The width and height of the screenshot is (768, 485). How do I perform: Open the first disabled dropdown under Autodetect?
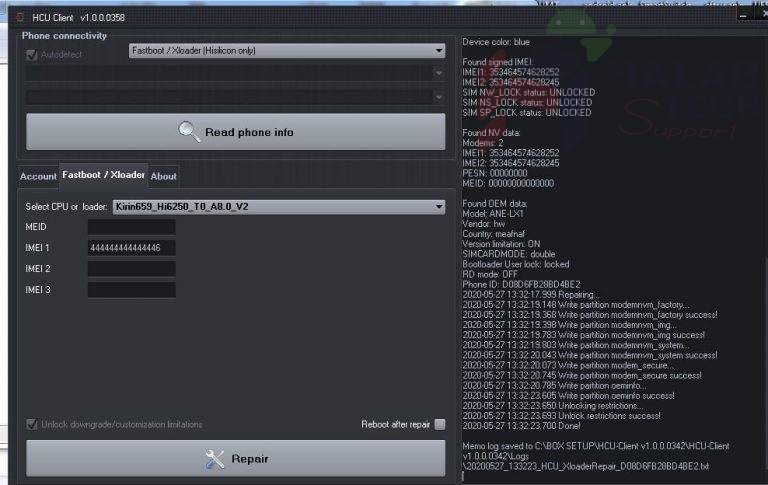click(x=236, y=73)
